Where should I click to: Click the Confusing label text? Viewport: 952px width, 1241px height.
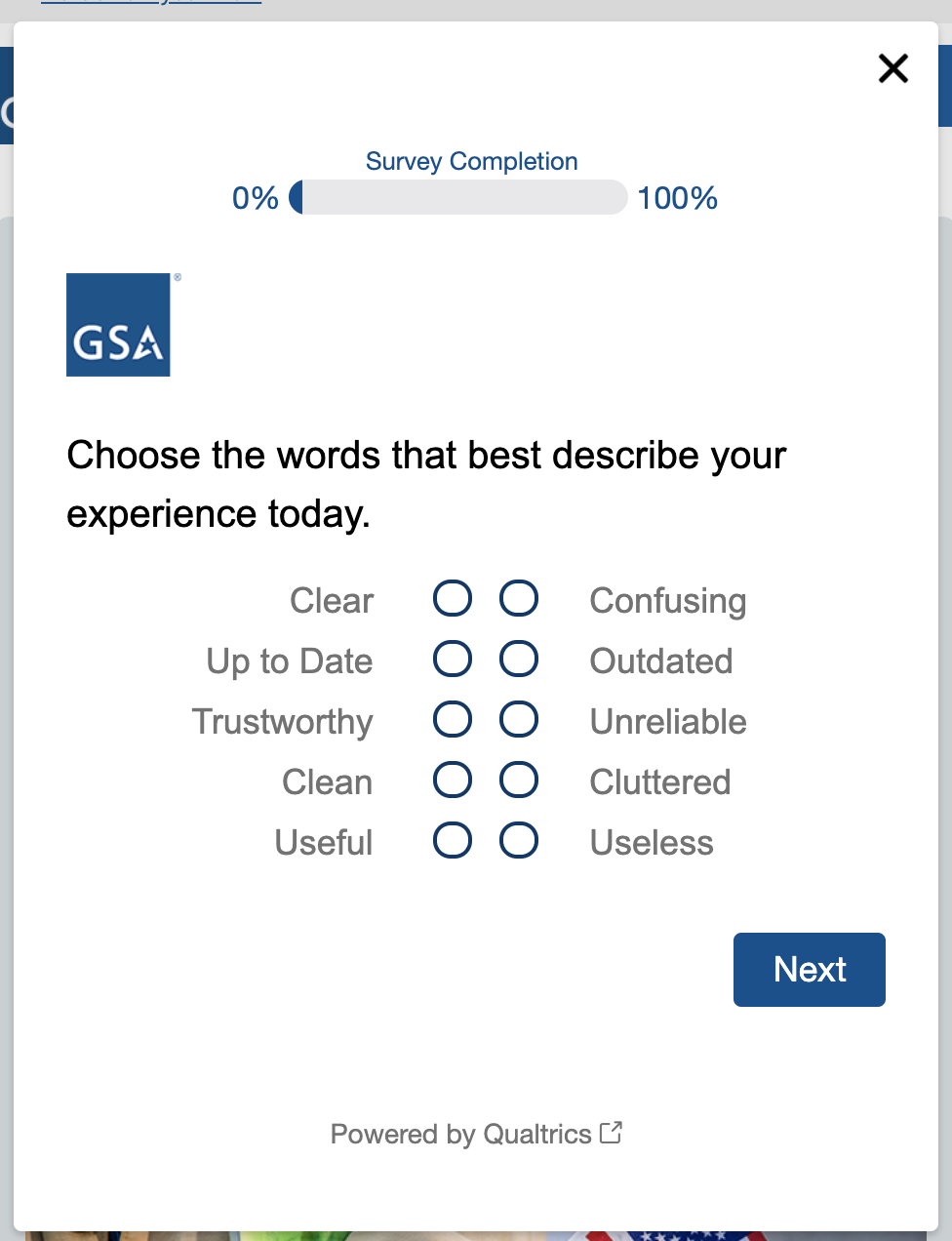pos(668,601)
